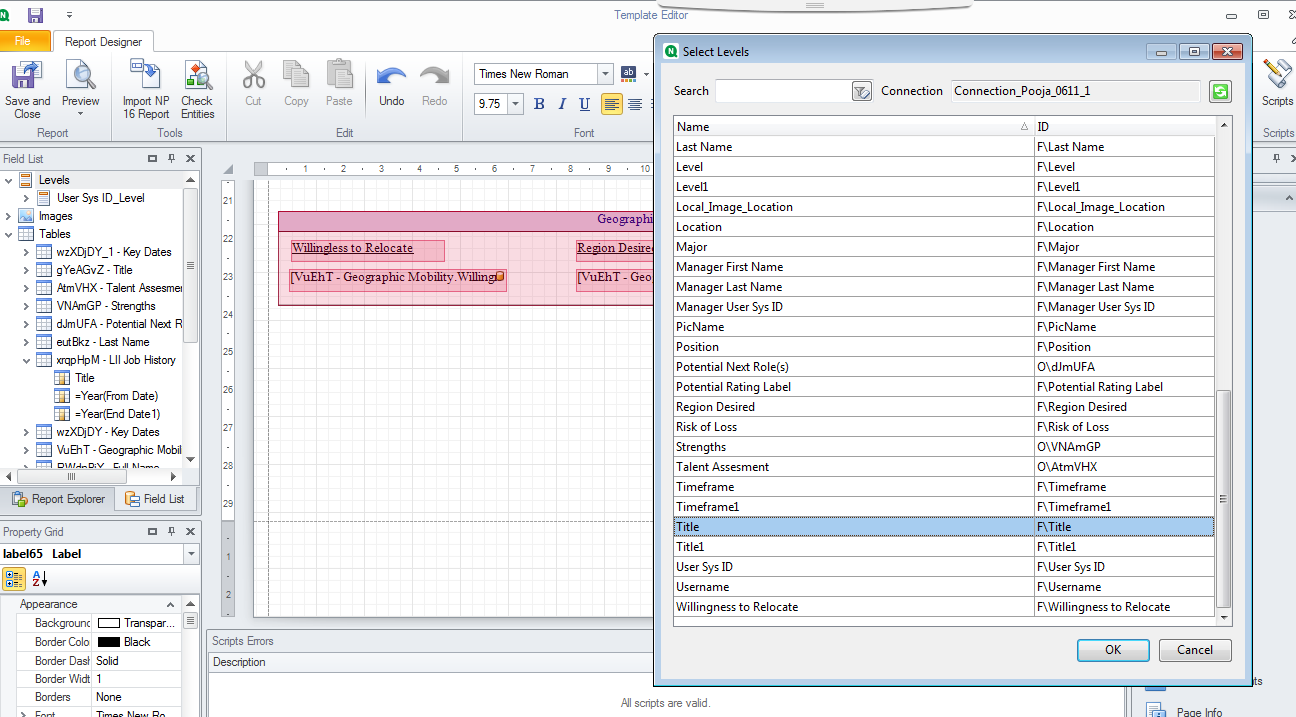This screenshot has width=1296, height=717.
Task: Click the label smart-tag in the designer
Action: [x=499, y=276]
